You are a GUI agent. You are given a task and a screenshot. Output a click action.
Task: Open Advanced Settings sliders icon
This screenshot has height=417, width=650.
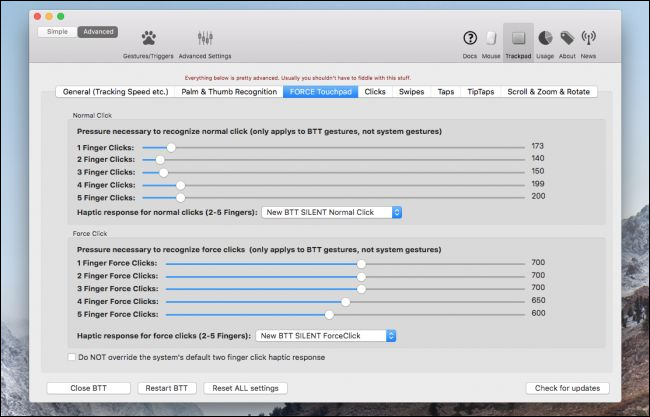[205, 39]
